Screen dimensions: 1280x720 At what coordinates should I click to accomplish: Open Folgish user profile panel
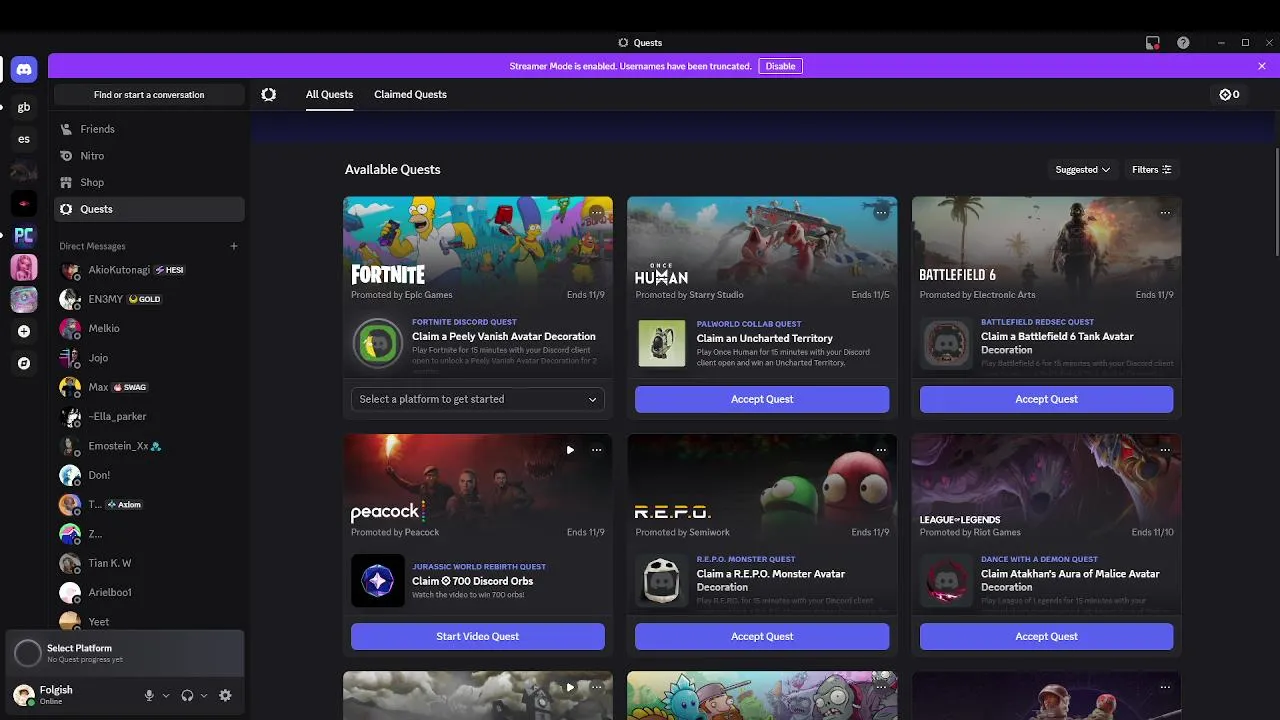70,695
